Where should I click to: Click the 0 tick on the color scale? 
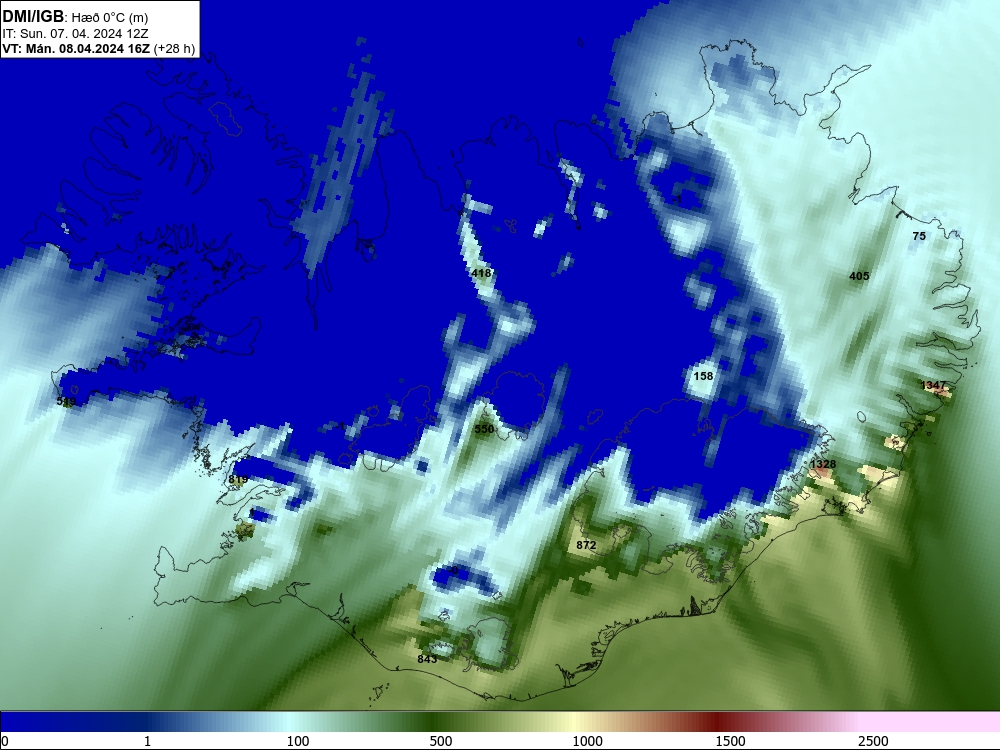5,741
